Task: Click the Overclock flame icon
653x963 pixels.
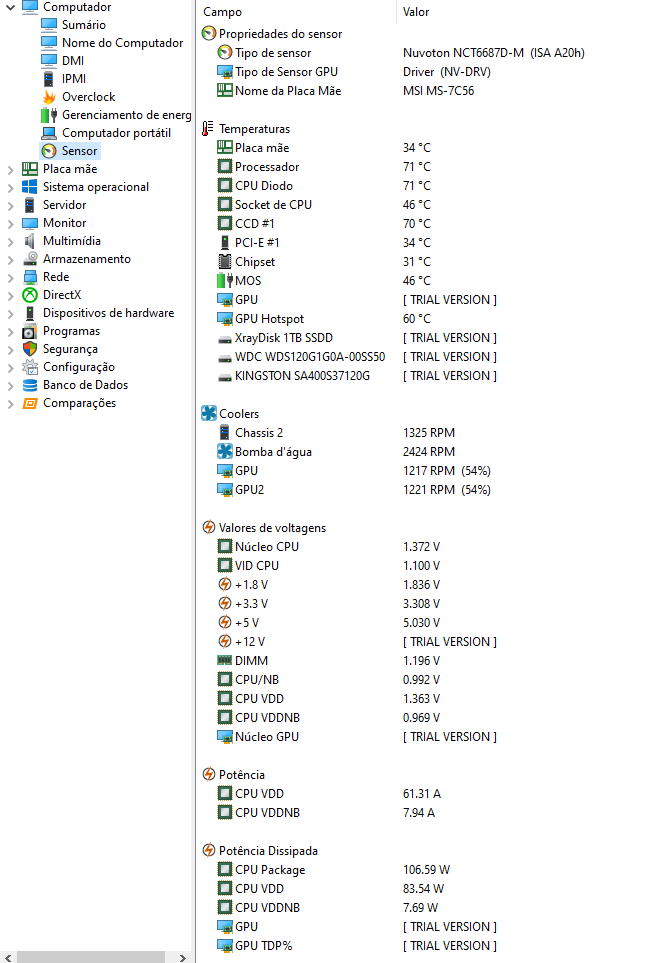Action: pos(49,96)
